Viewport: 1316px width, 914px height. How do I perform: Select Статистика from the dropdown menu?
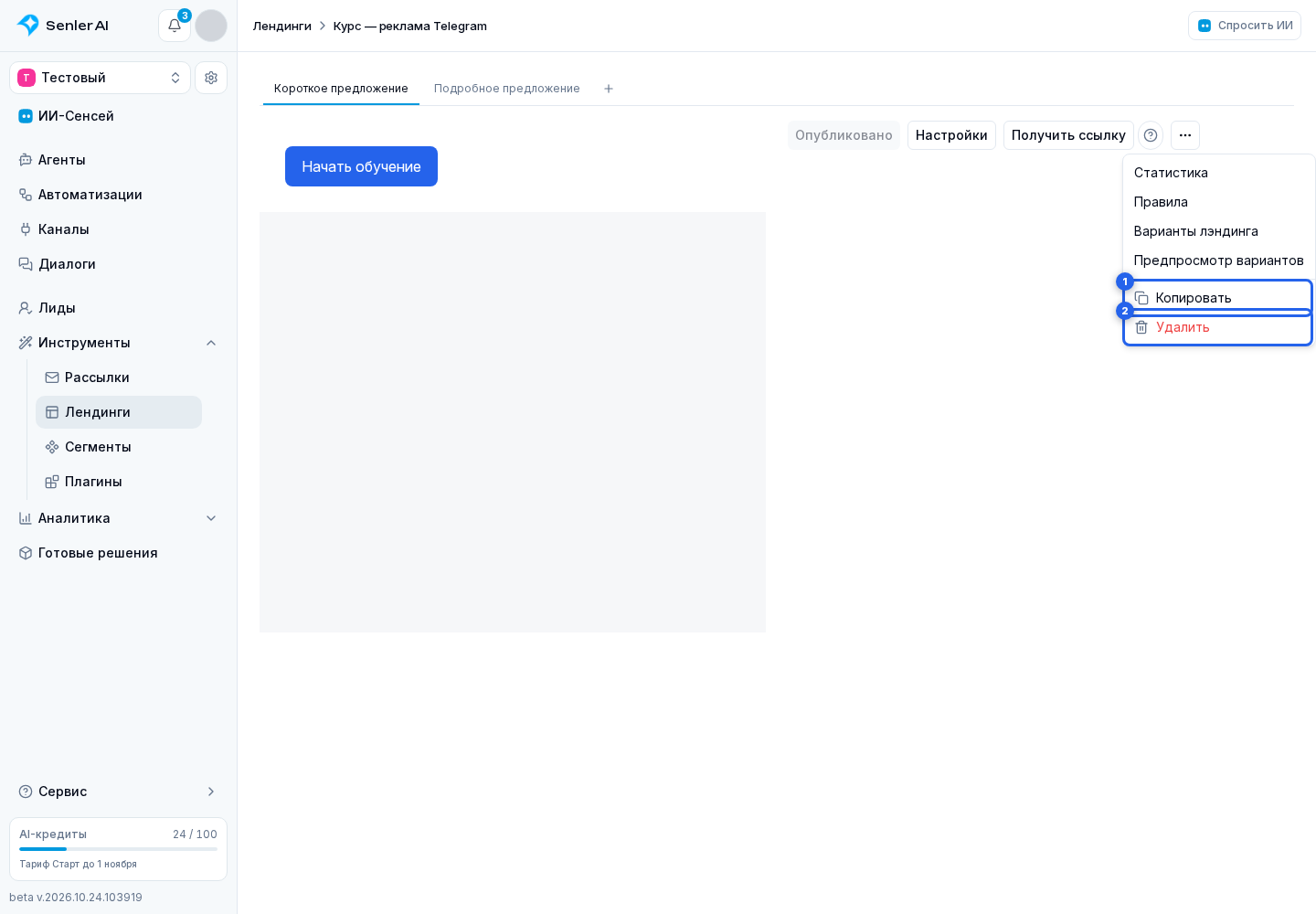pos(1219,173)
